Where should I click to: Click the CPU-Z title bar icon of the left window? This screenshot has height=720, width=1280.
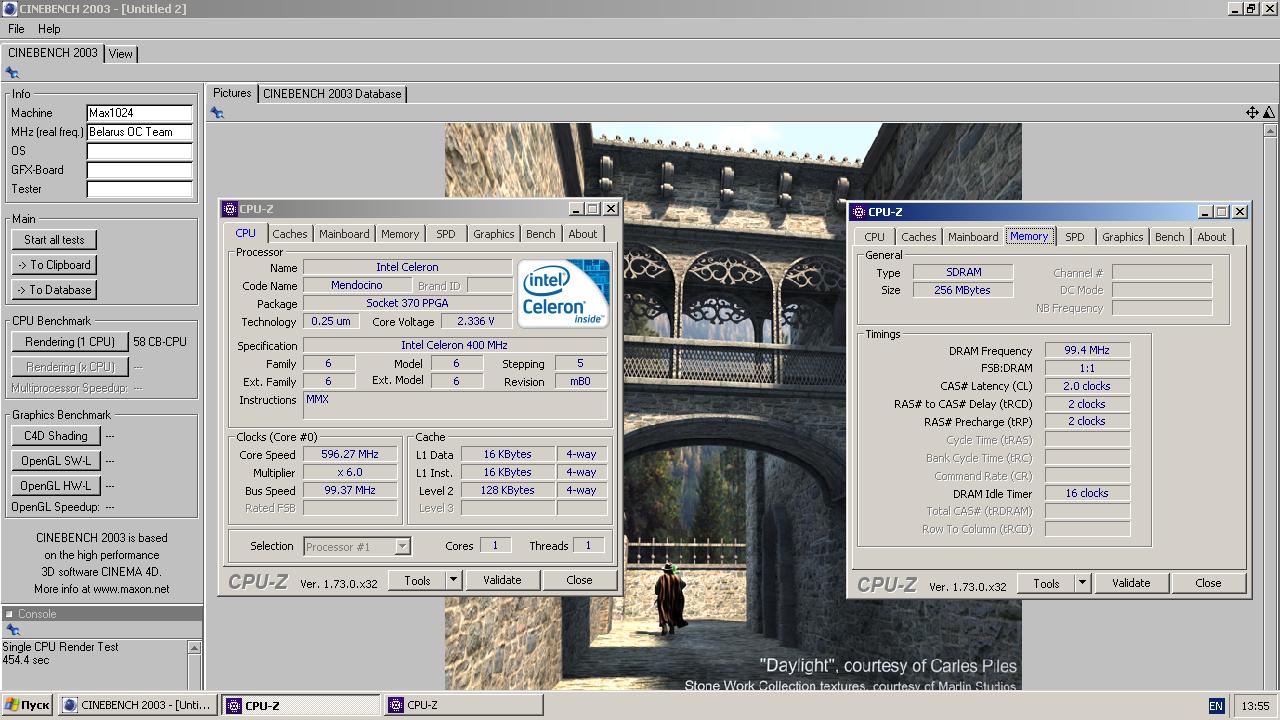[x=230, y=209]
